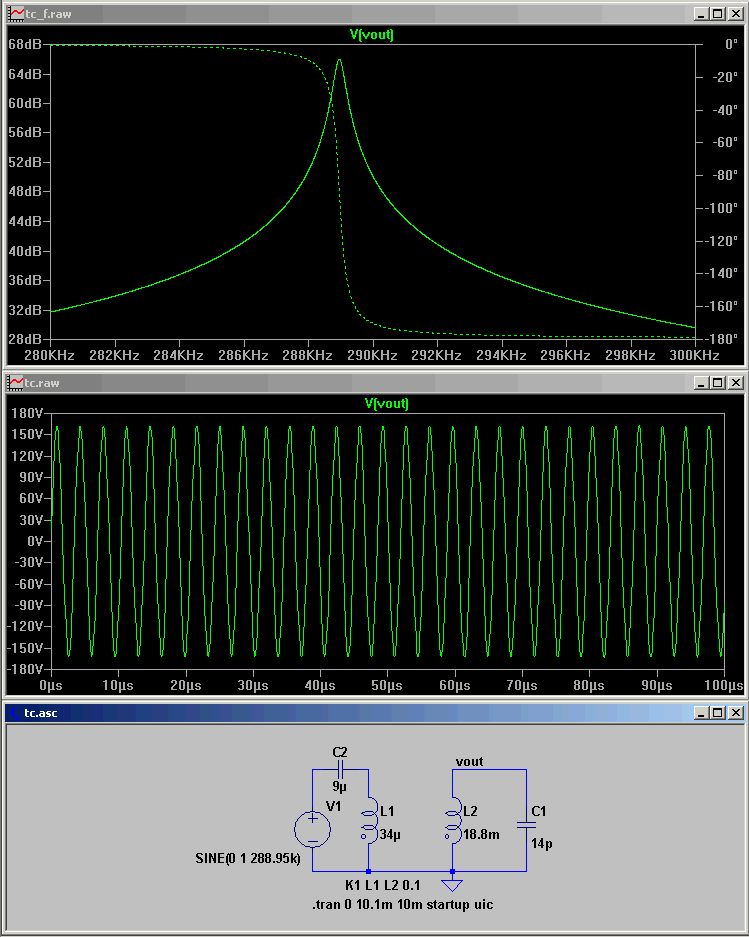Click the 300KHz frequency axis label
749x937 pixels.
tap(694, 356)
